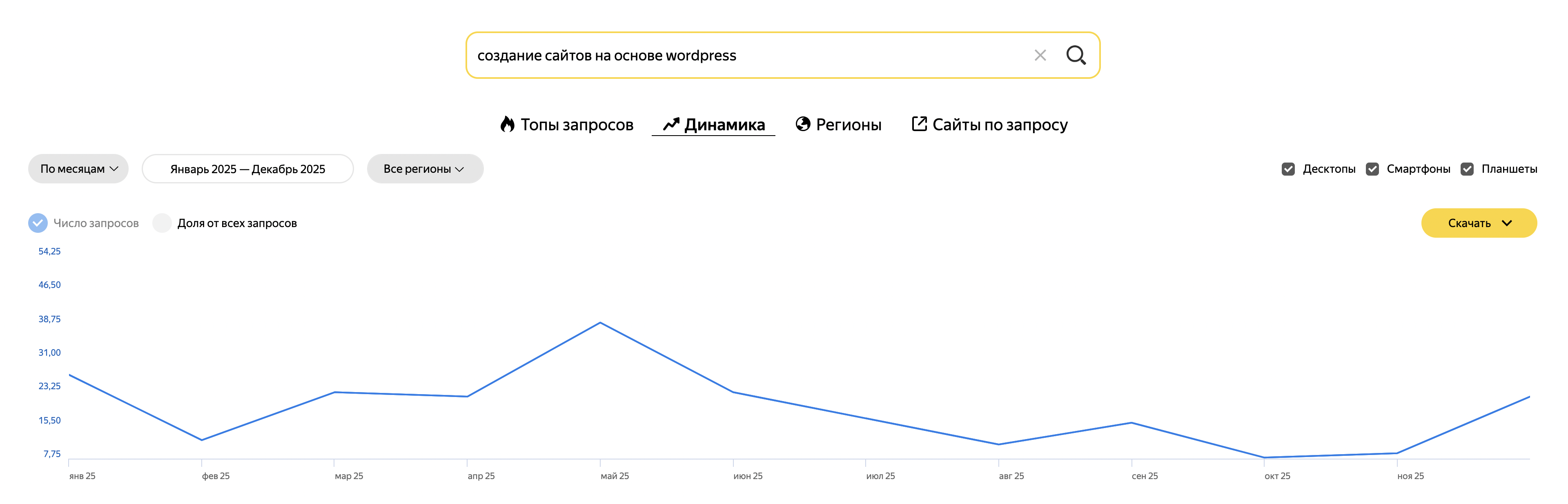Click the magnifying glass search icon
Viewport: 1568px width, 504px height.
click(1076, 56)
